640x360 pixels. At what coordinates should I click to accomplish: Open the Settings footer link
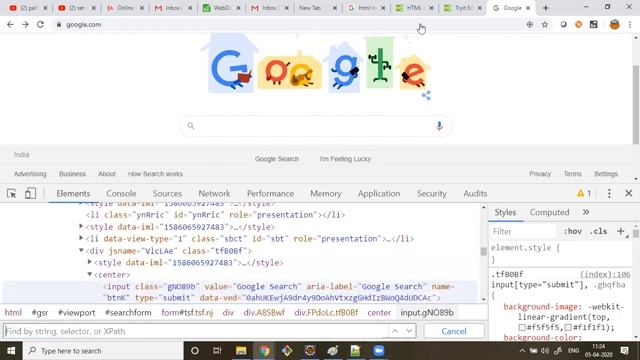[x=606, y=174]
